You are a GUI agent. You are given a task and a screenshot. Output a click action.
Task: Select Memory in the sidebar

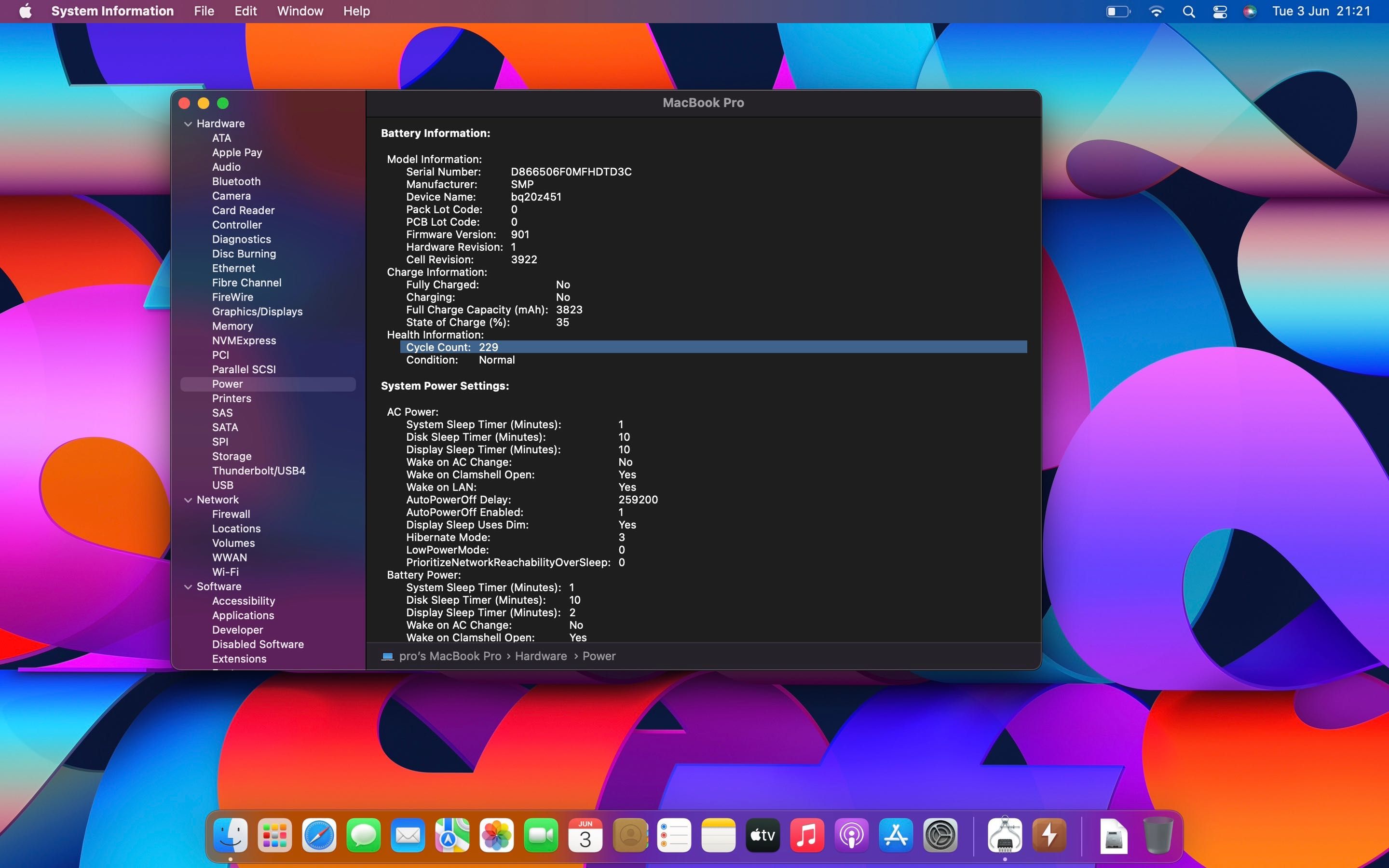pyautogui.click(x=232, y=326)
